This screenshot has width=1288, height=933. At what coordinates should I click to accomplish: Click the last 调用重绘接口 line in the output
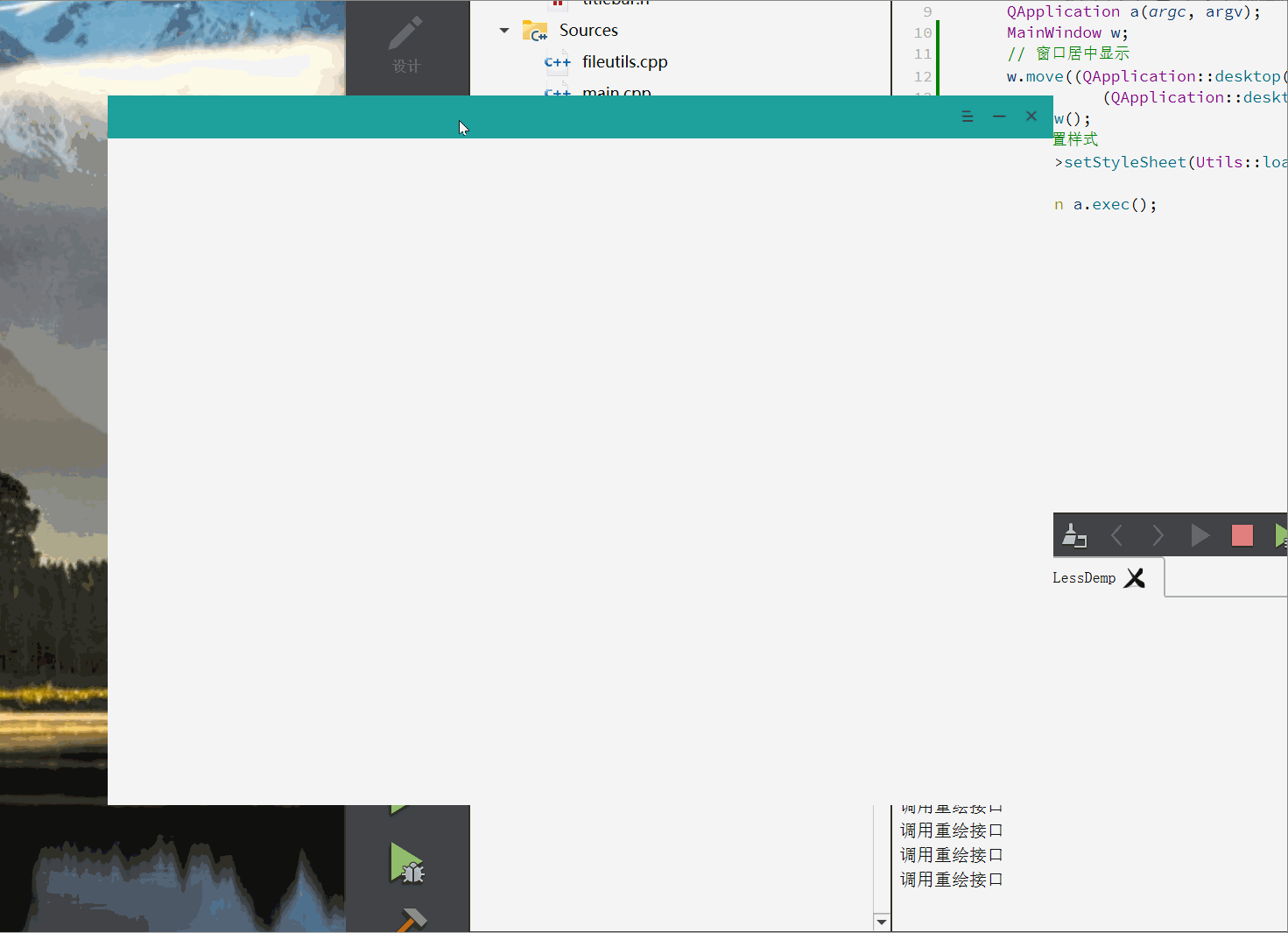[951, 879]
